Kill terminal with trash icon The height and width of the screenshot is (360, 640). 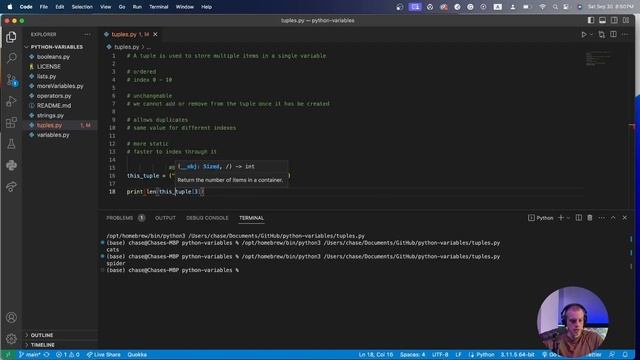pos(590,218)
